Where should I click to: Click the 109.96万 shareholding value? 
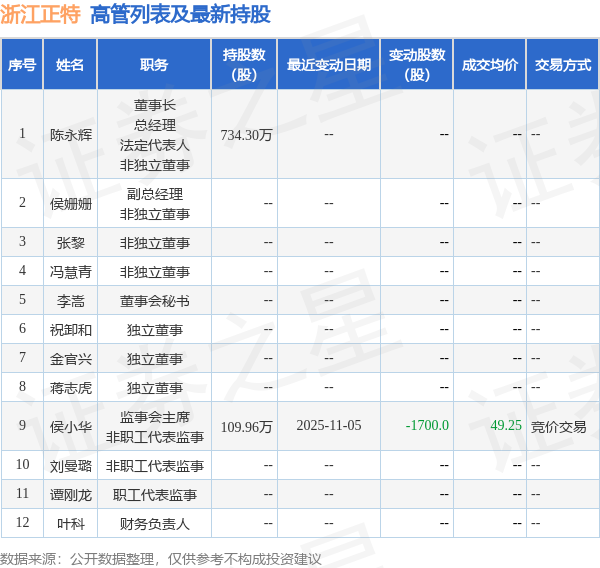point(246,426)
